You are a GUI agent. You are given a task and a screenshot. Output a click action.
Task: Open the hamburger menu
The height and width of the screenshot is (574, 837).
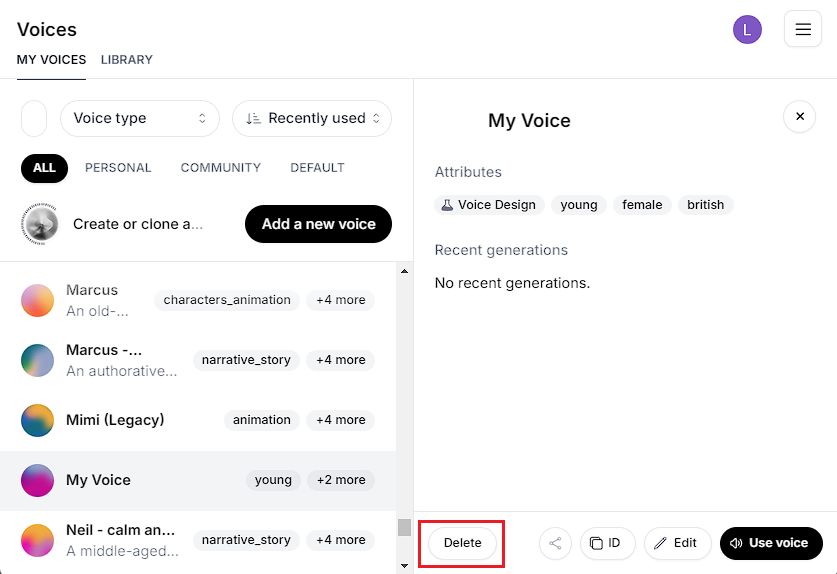[802, 29]
